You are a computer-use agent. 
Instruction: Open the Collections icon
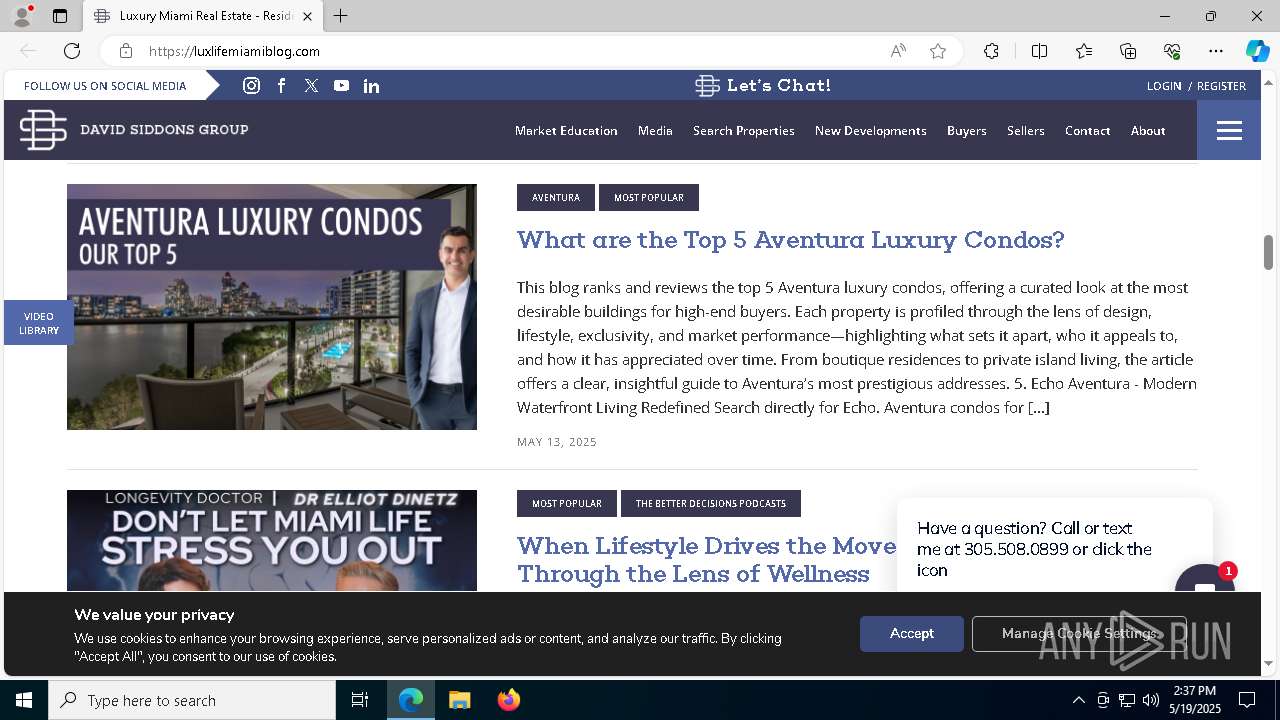pos(1128,51)
